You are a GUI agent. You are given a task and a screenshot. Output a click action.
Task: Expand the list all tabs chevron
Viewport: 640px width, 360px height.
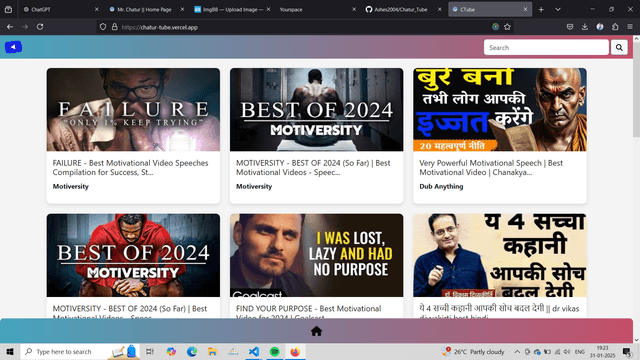[558, 9]
